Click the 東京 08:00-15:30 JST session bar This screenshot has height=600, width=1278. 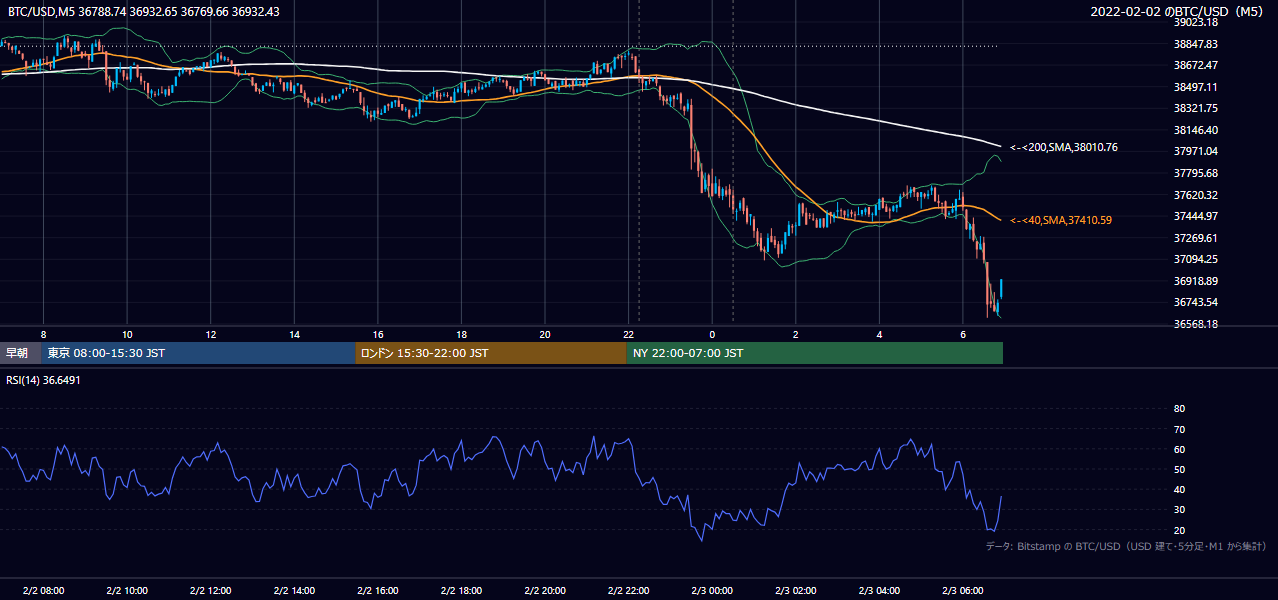click(x=198, y=353)
